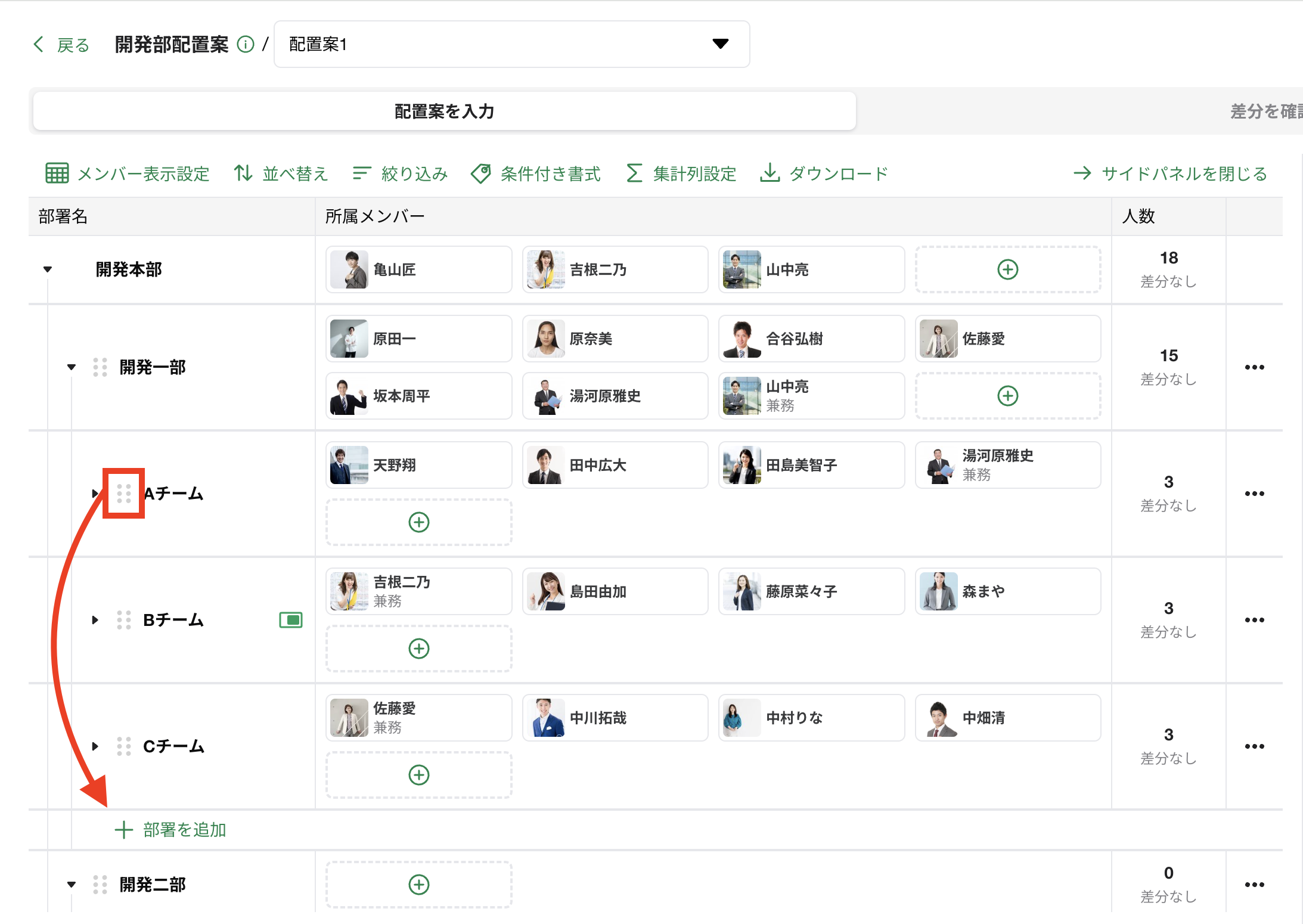Click add-member plus in 開発本部 row

coord(1007,269)
